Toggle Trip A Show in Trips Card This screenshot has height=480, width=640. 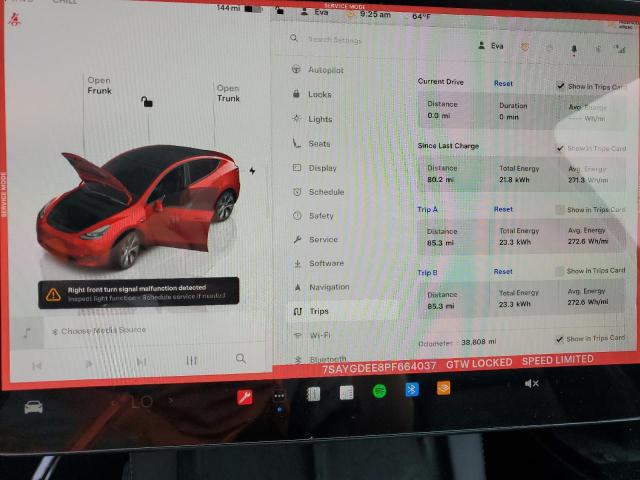tap(560, 210)
